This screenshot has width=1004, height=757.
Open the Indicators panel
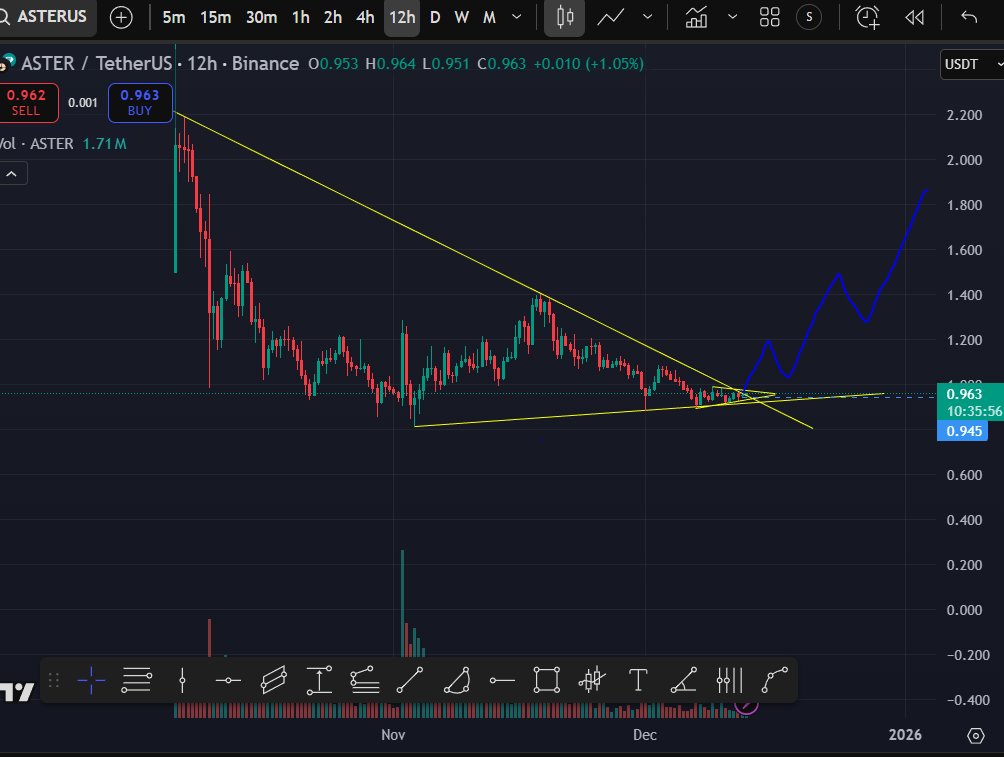tap(697, 17)
